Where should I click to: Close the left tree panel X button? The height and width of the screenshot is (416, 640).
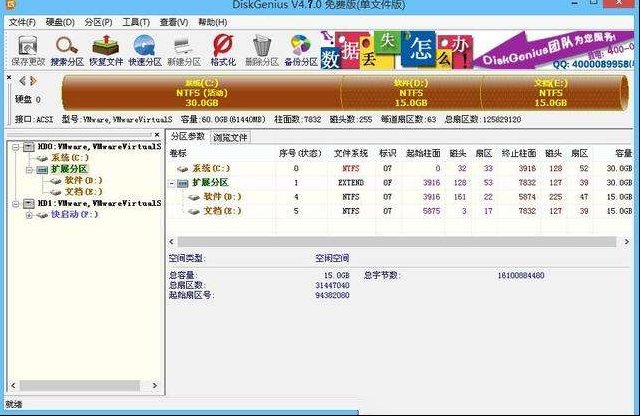(157, 134)
